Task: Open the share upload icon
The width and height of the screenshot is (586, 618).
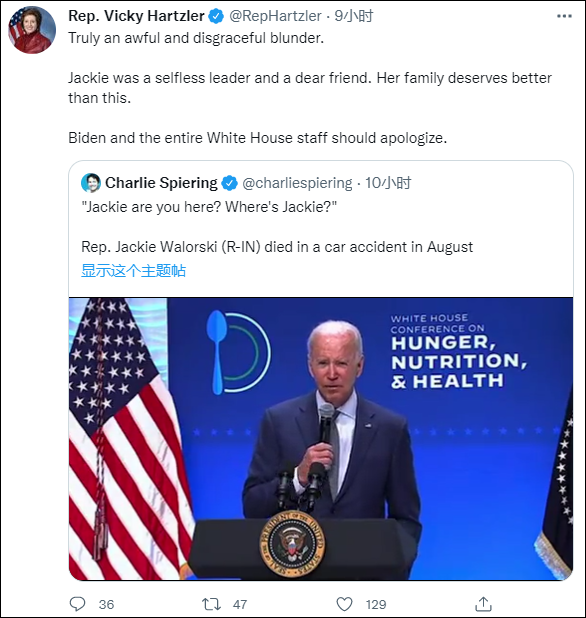Action: pos(483,604)
